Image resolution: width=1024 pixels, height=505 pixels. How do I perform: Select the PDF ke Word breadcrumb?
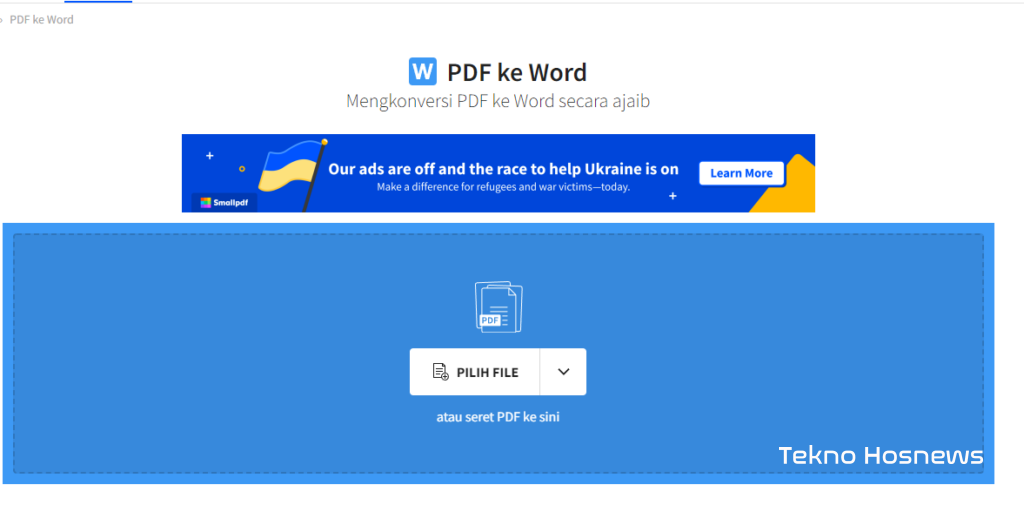click(x=42, y=20)
